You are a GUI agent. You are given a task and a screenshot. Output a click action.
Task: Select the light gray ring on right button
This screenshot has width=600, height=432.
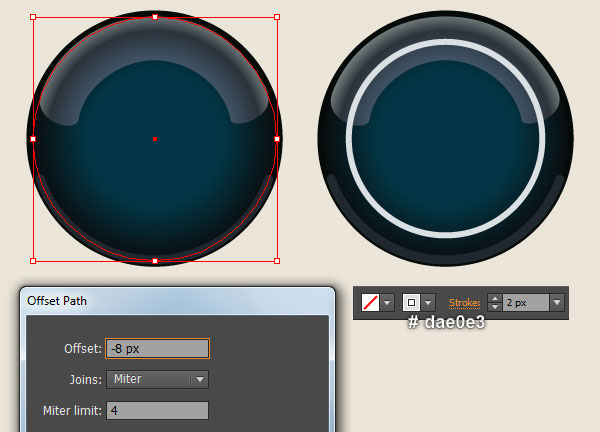click(445, 42)
